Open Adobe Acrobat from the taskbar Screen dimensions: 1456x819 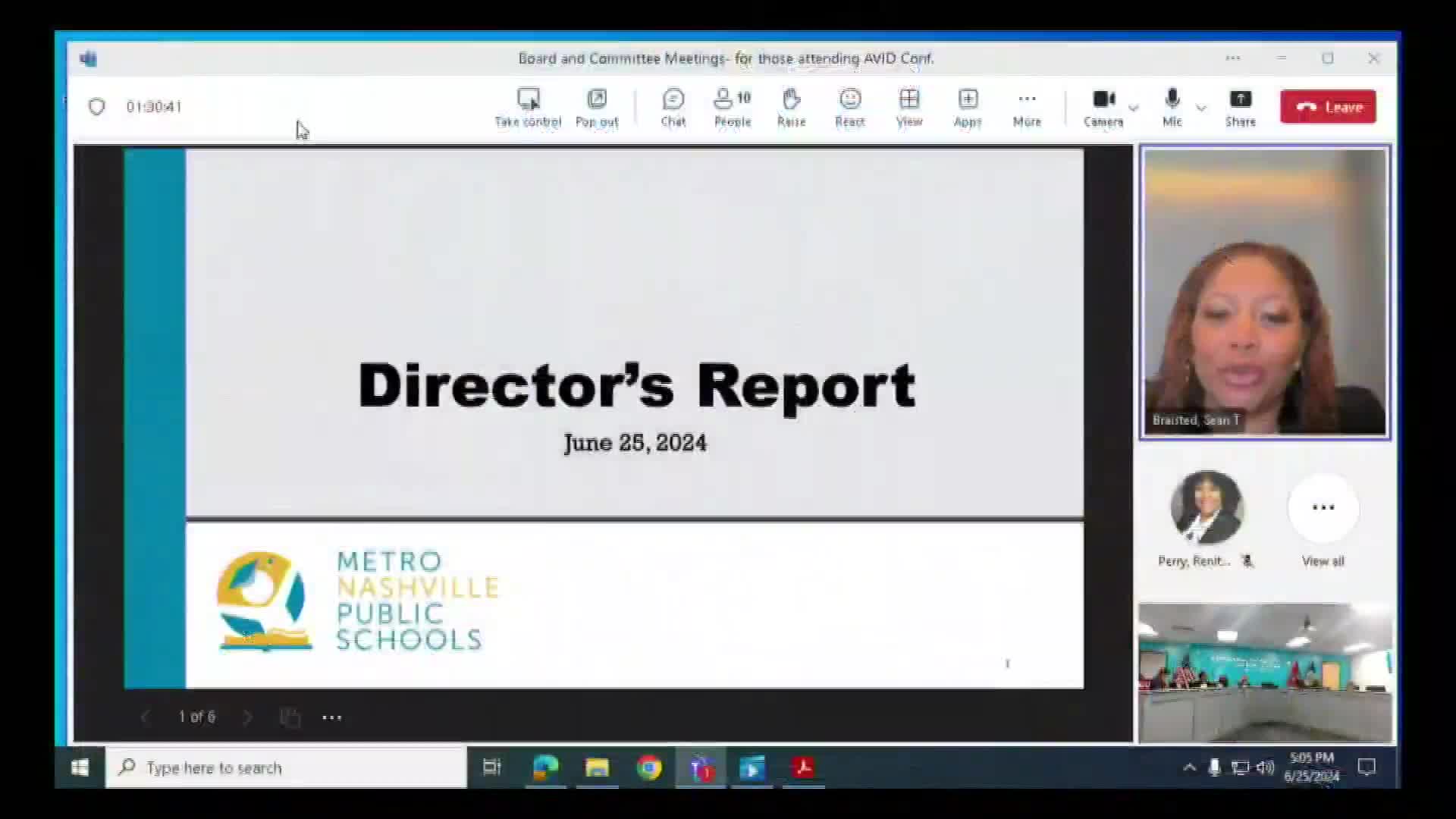(803, 767)
